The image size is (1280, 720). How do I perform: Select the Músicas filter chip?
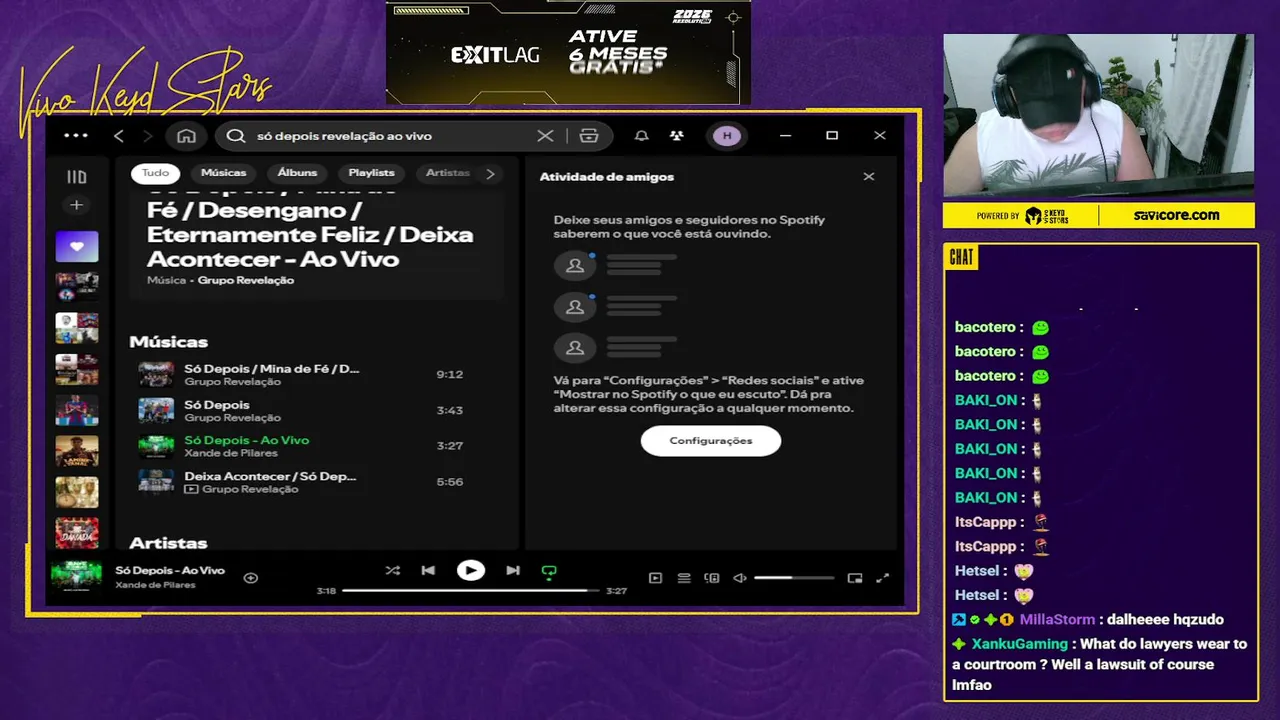tap(223, 173)
